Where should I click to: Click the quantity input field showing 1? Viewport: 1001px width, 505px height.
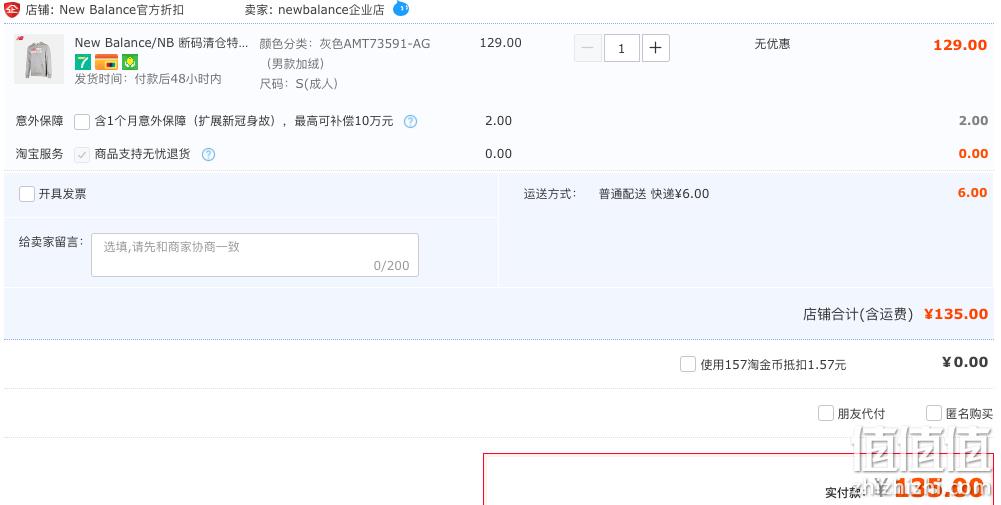(x=621, y=48)
